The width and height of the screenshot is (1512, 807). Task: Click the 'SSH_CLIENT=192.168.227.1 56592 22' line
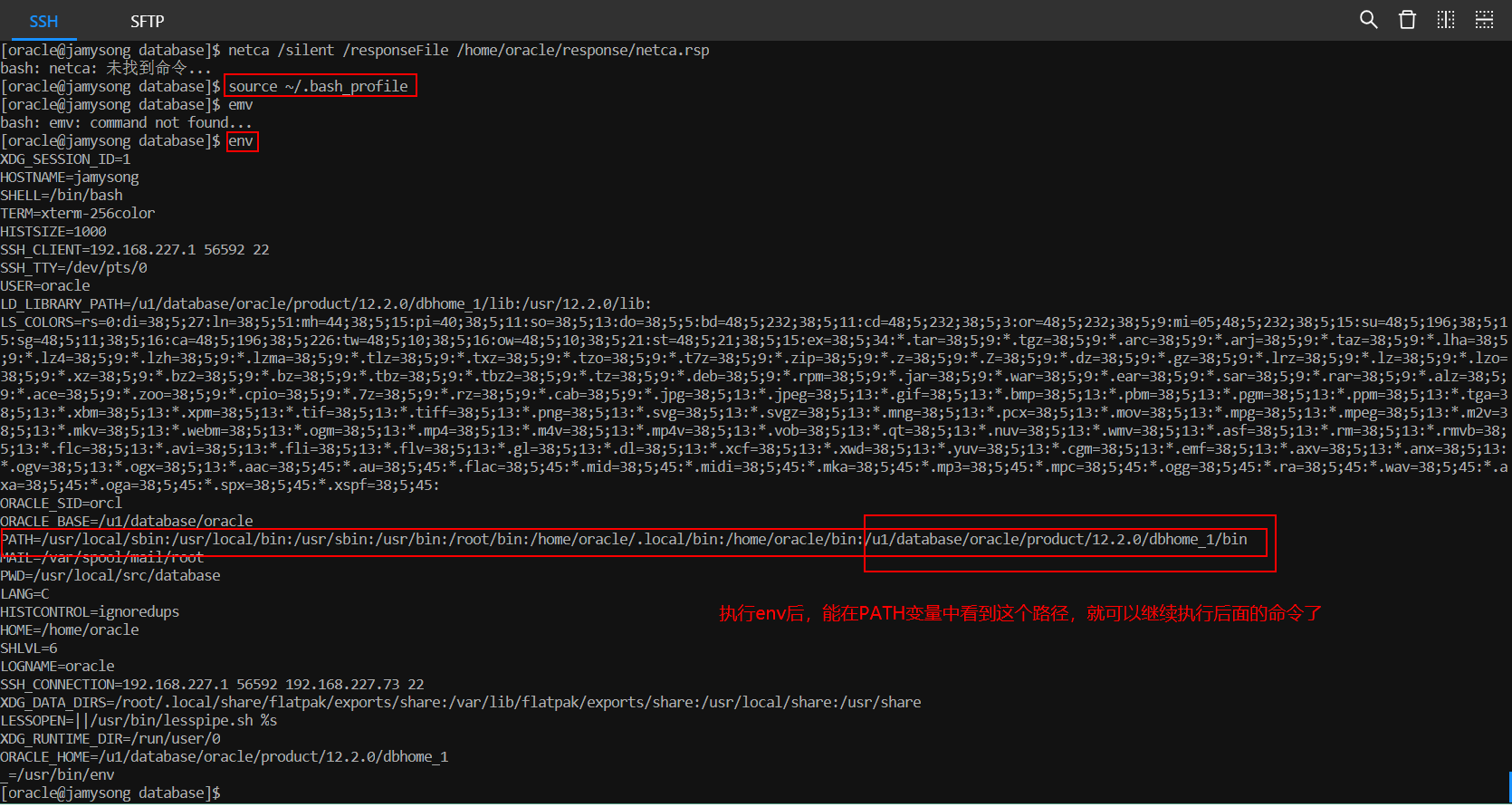(x=135, y=250)
